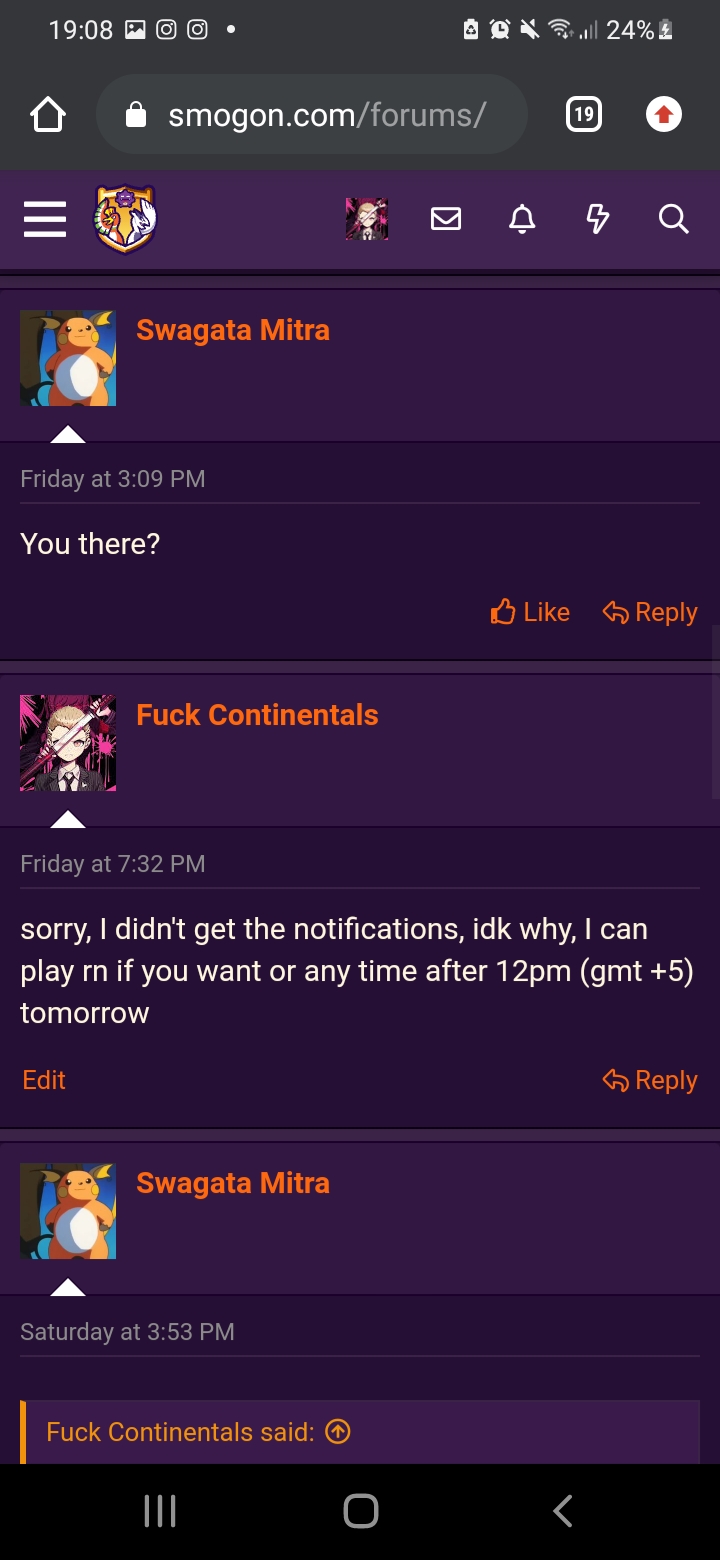Go to Smogon home via logo

click(x=125, y=219)
